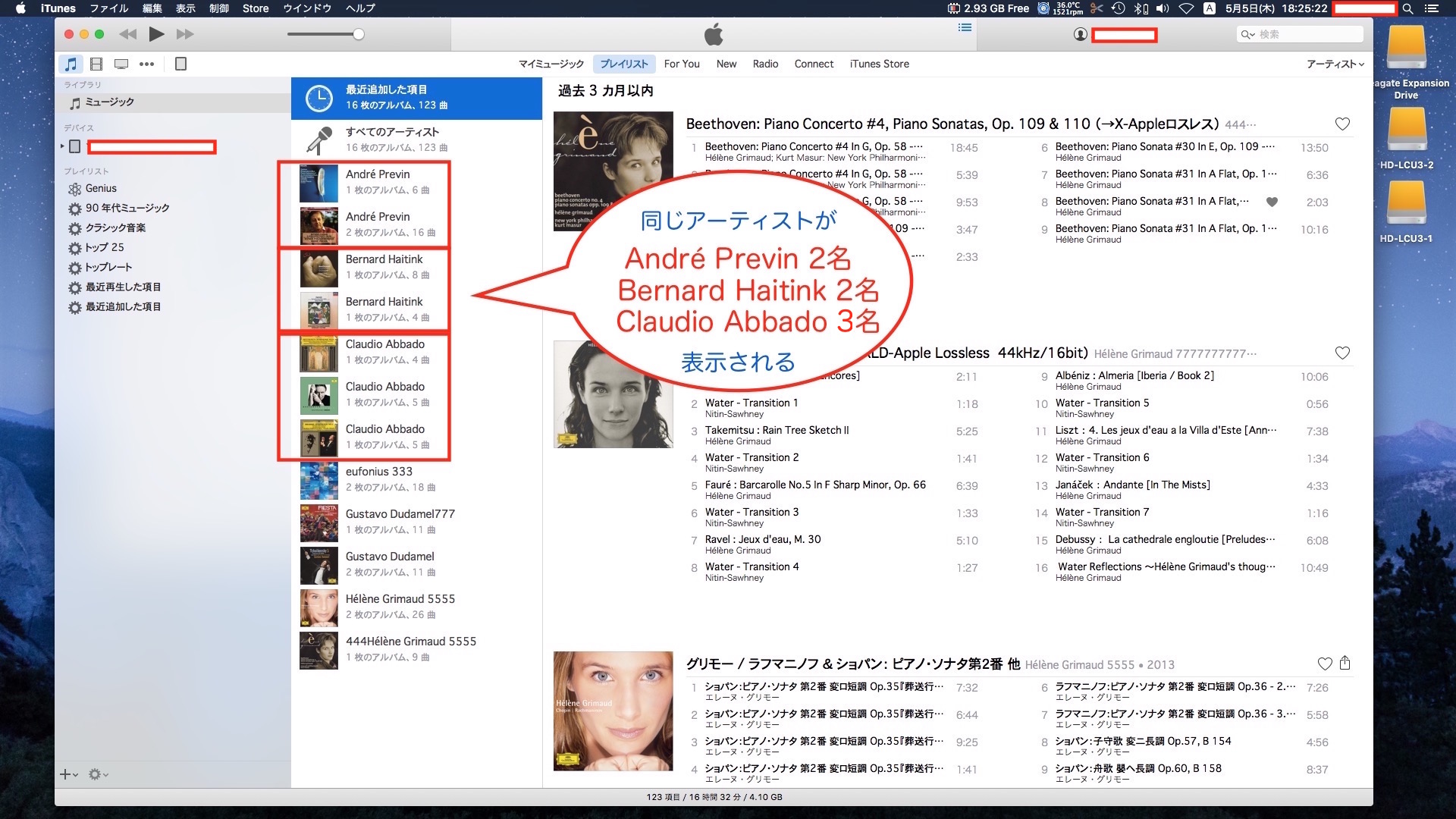This screenshot has height=819, width=1456.
Task: Open the Store menu in menu bar
Action: pyautogui.click(x=256, y=8)
